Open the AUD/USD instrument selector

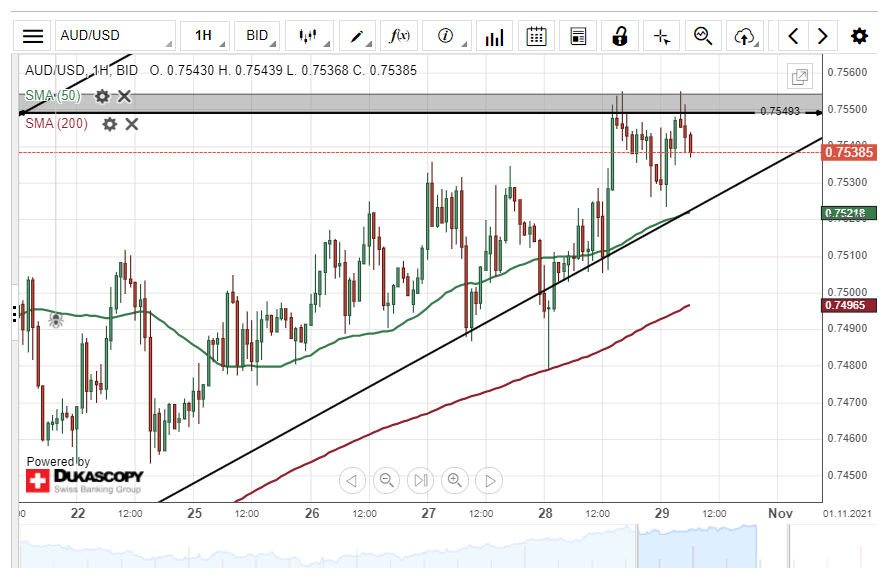(x=115, y=36)
